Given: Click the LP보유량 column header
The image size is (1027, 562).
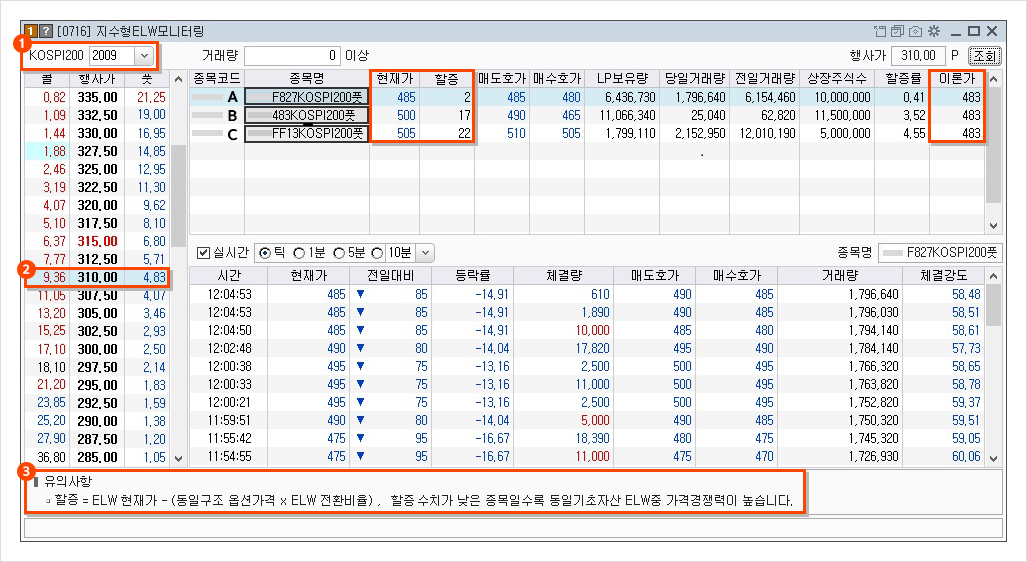Looking at the screenshot, I should point(622,79).
